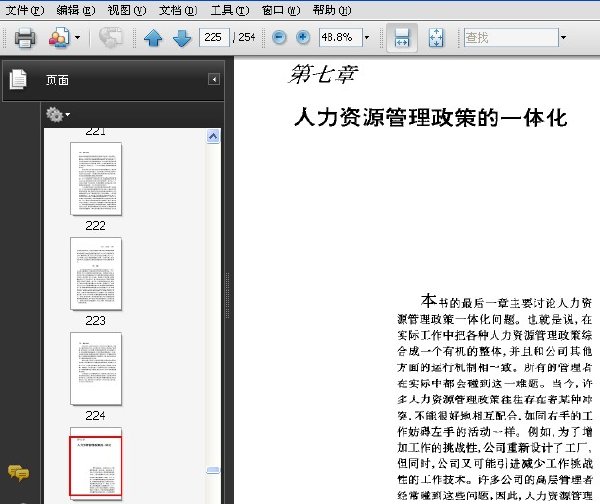Zoom in with the plus button

(303, 38)
